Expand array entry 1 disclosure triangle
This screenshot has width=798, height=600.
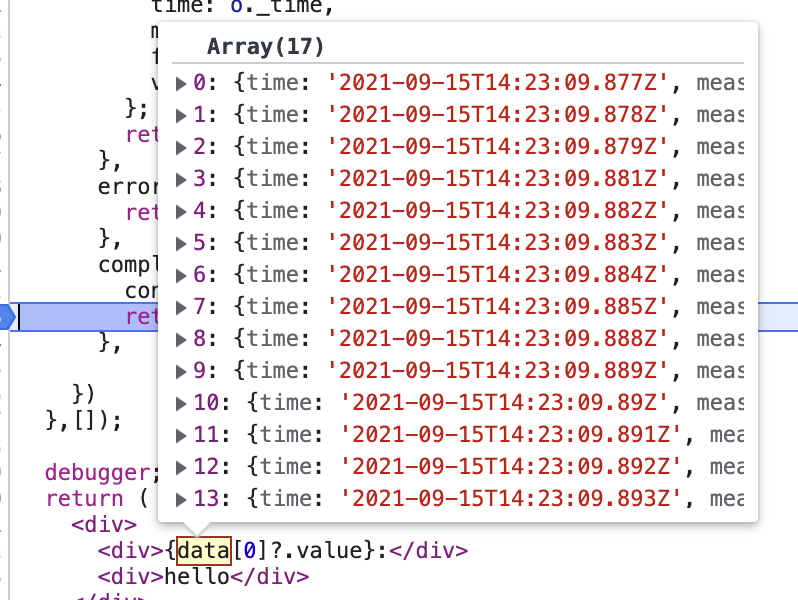point(181,115)
